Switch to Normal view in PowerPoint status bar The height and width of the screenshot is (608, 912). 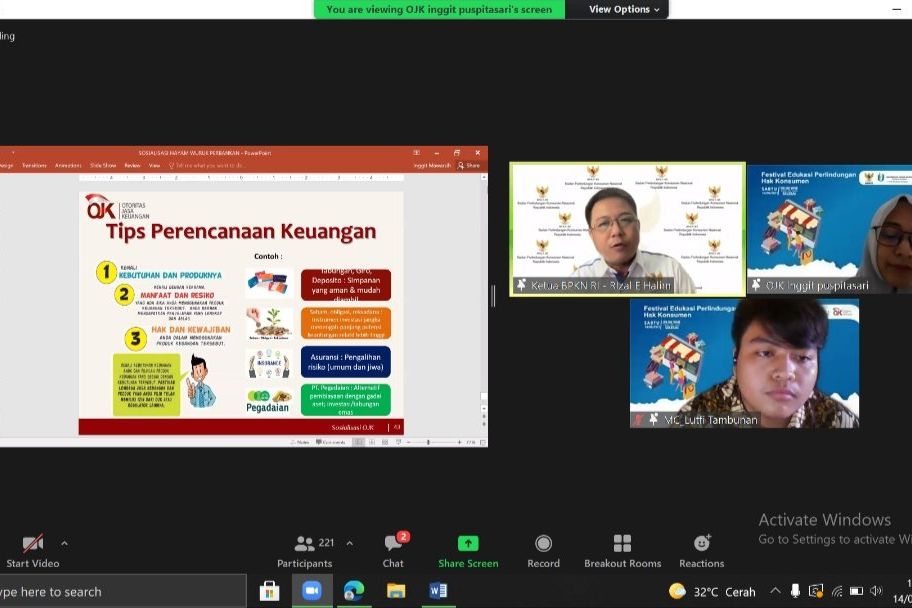click(x=359, y=443)
